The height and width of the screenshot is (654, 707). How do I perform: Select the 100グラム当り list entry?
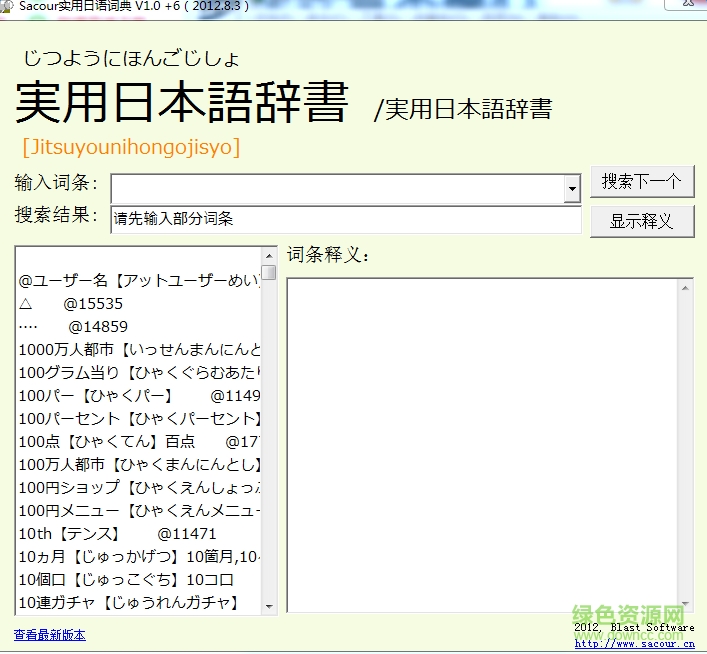click(x=139, y=373)
